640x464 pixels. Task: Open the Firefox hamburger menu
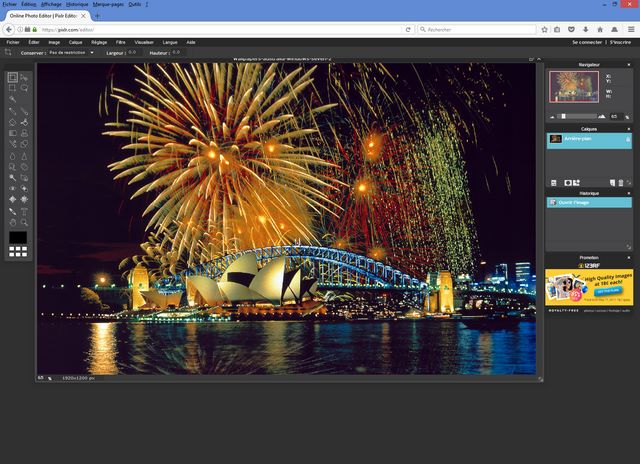pos(630,29)
